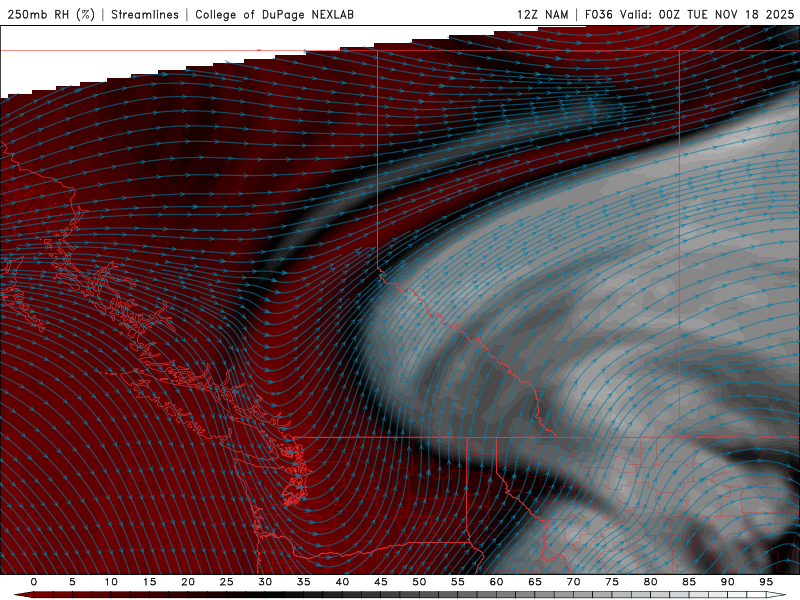Click the '80' value on the color scale
800x600 pixels.
click(650, 582)
